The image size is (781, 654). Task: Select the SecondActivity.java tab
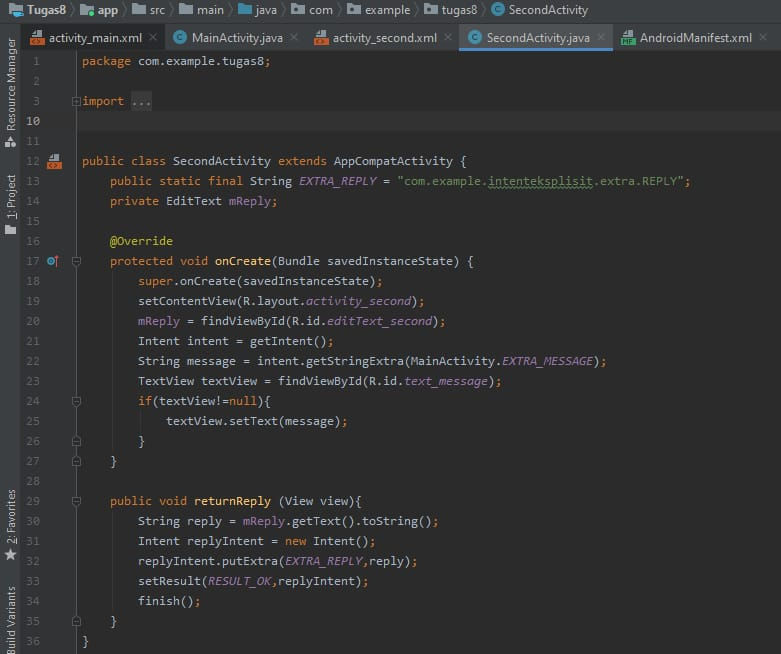pos(537,38)
